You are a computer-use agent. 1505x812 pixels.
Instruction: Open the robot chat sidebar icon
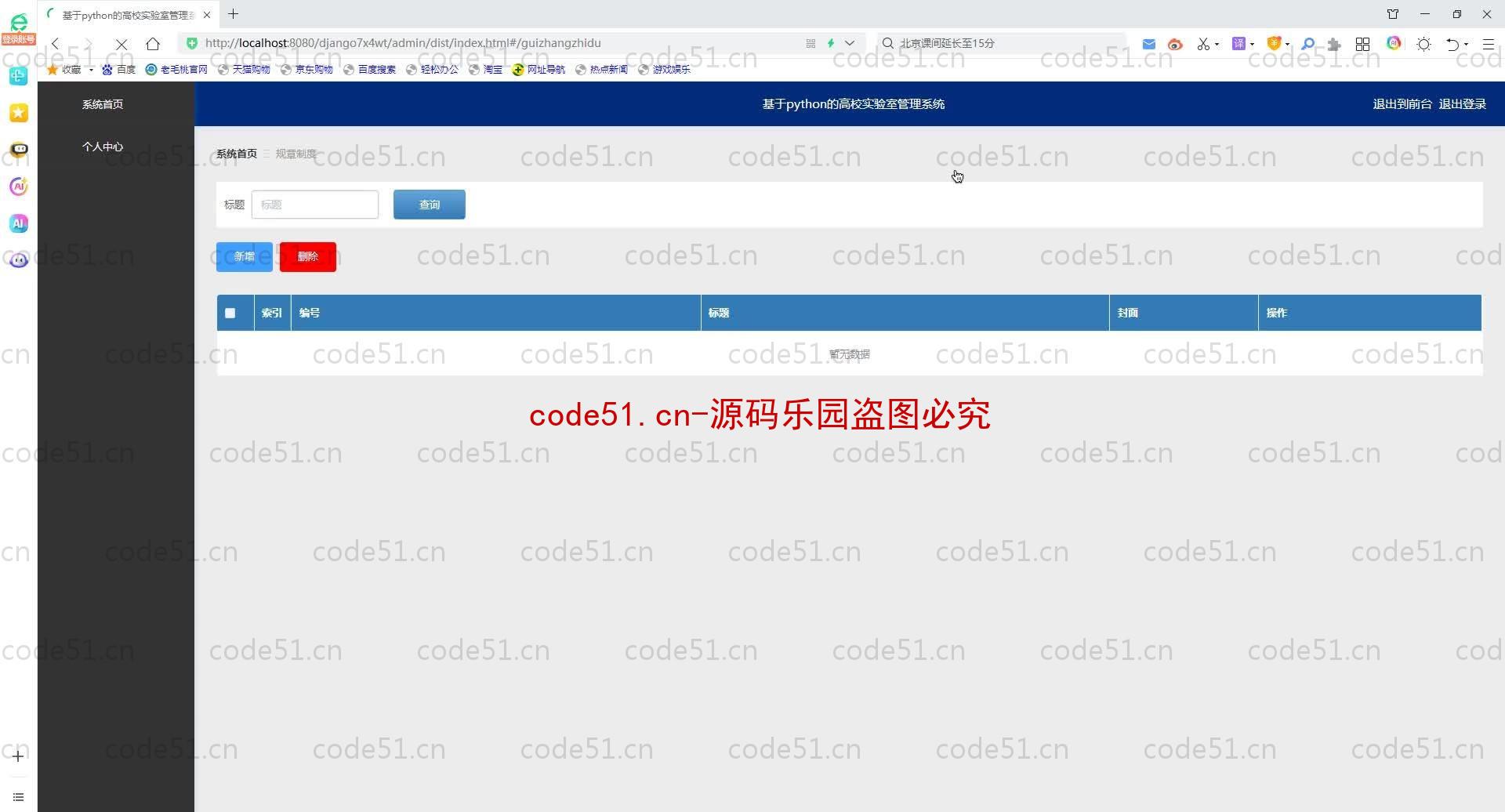(x=19, y=149)
